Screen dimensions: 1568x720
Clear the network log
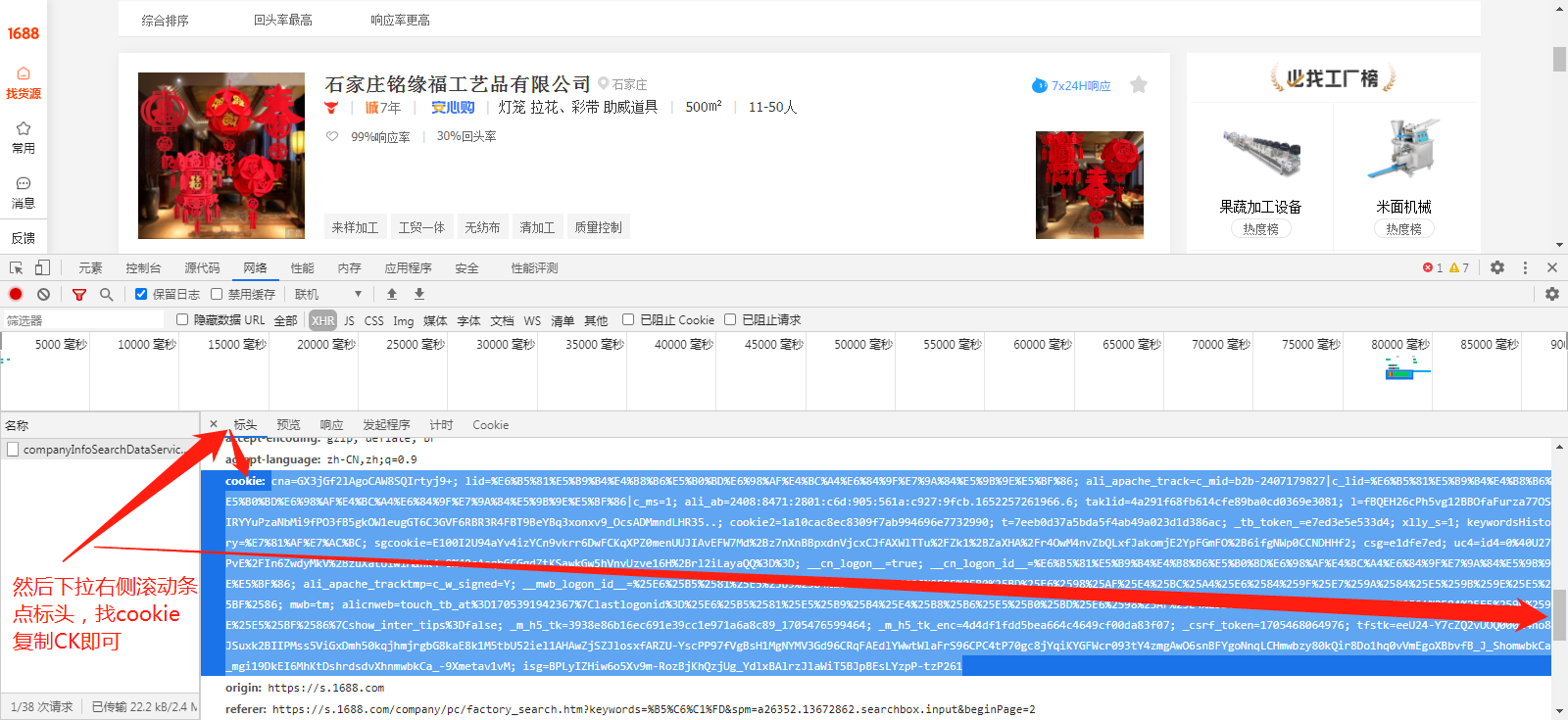tap(43, 294)
